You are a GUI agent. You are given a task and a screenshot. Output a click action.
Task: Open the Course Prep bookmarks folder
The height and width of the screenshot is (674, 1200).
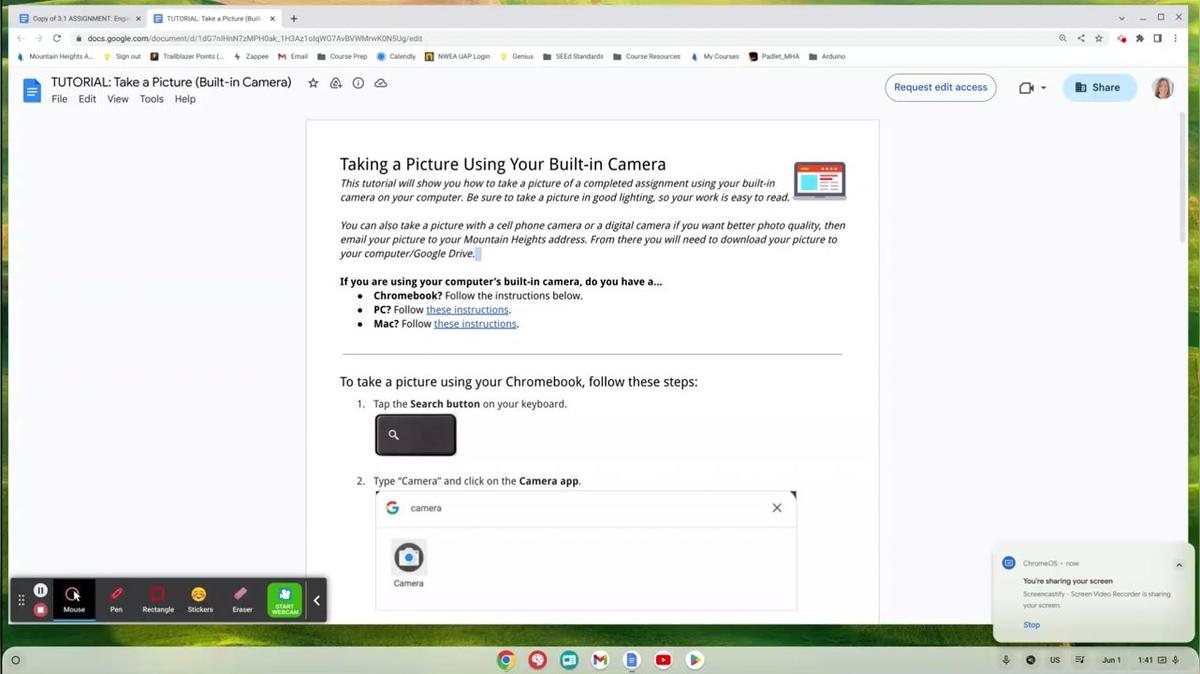point(342,56)
